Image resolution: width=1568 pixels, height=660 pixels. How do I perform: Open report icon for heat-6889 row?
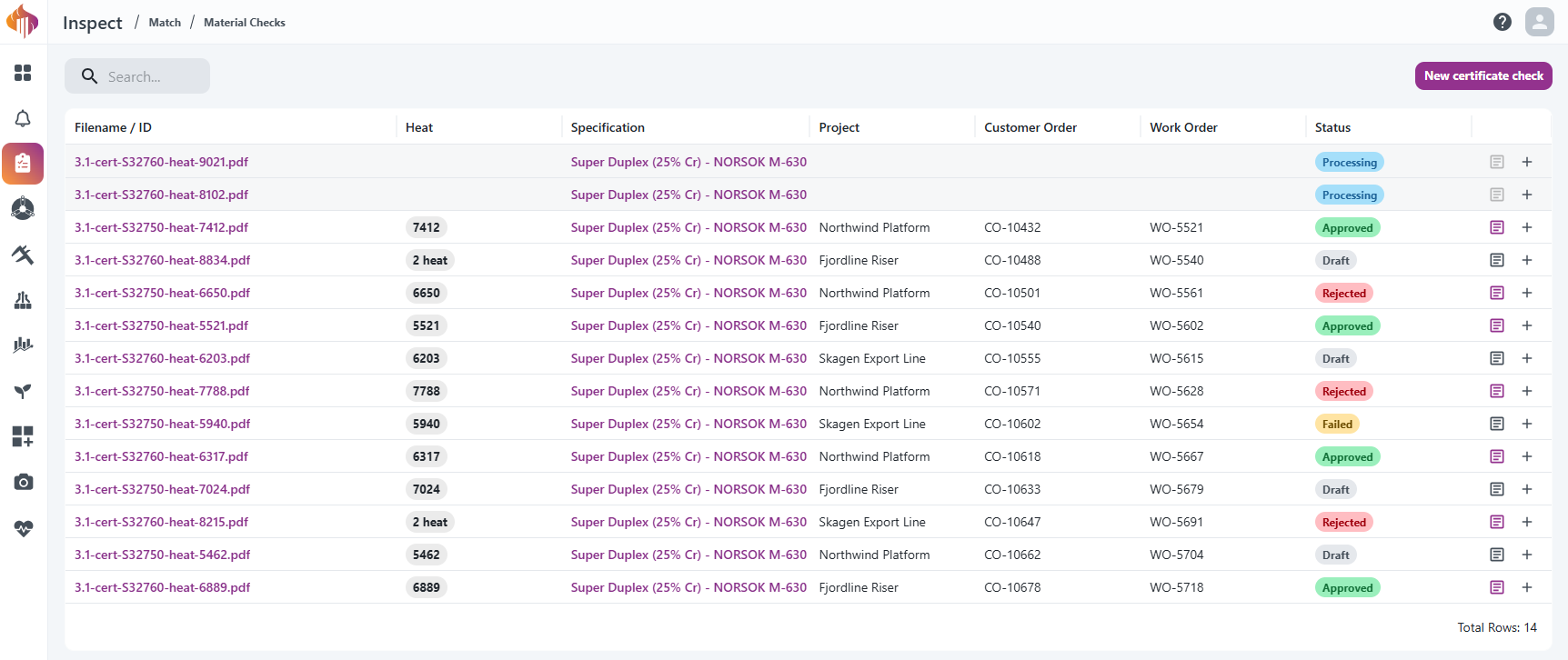(1497, 587)
